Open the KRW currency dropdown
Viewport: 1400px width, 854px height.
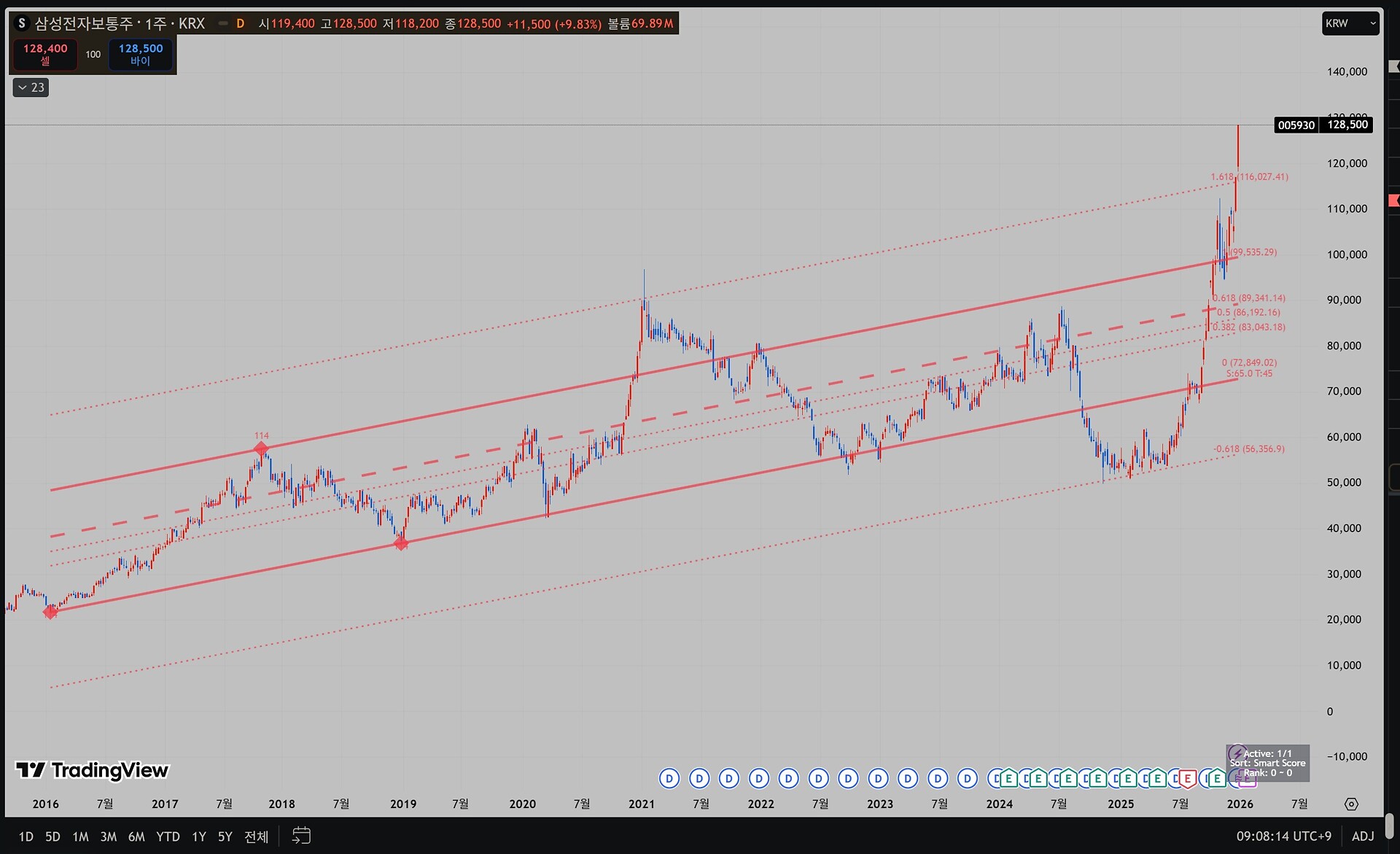(x=1350, y=23)
